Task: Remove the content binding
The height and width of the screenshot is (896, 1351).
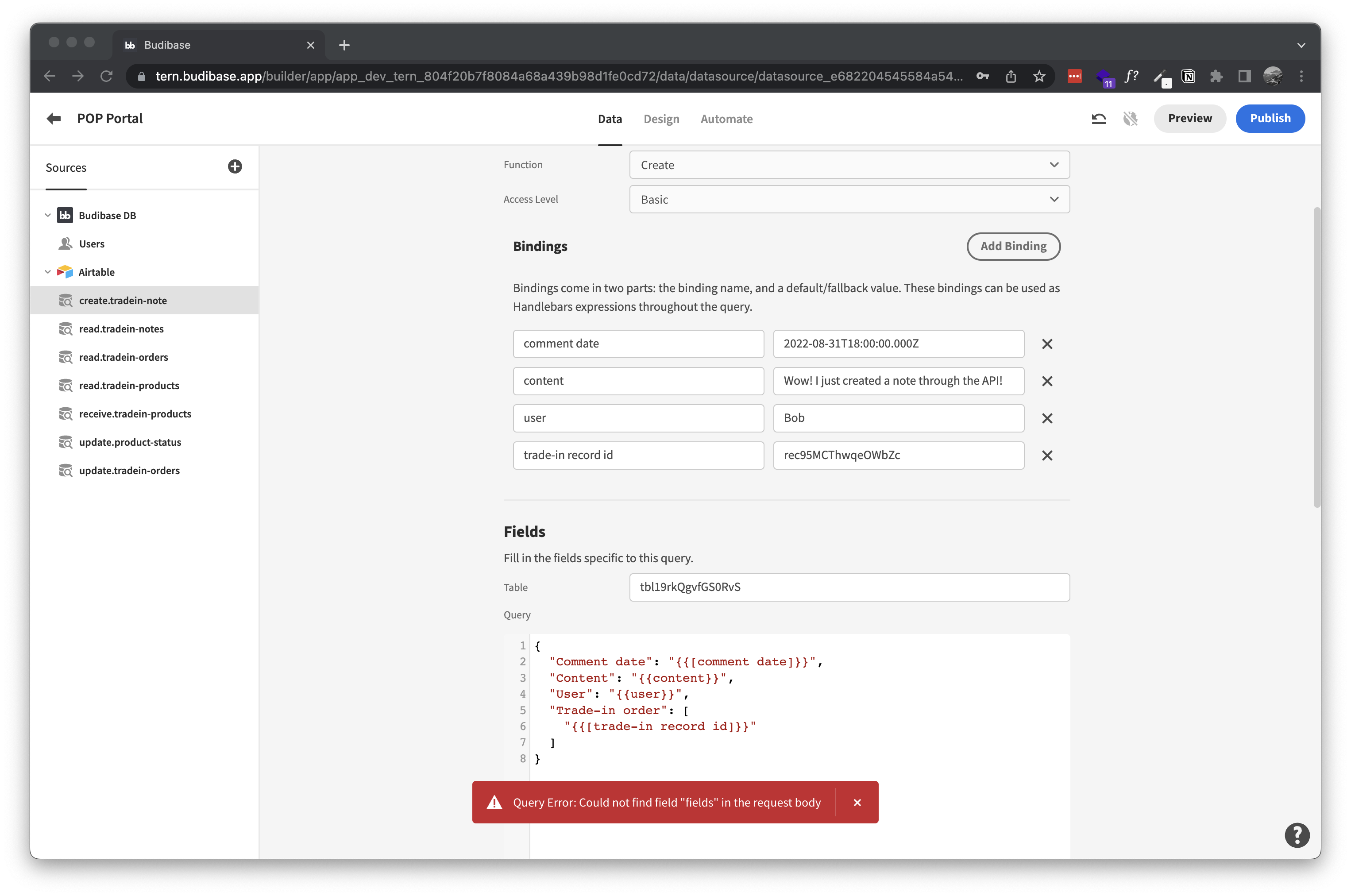Action: (1046, 381)
